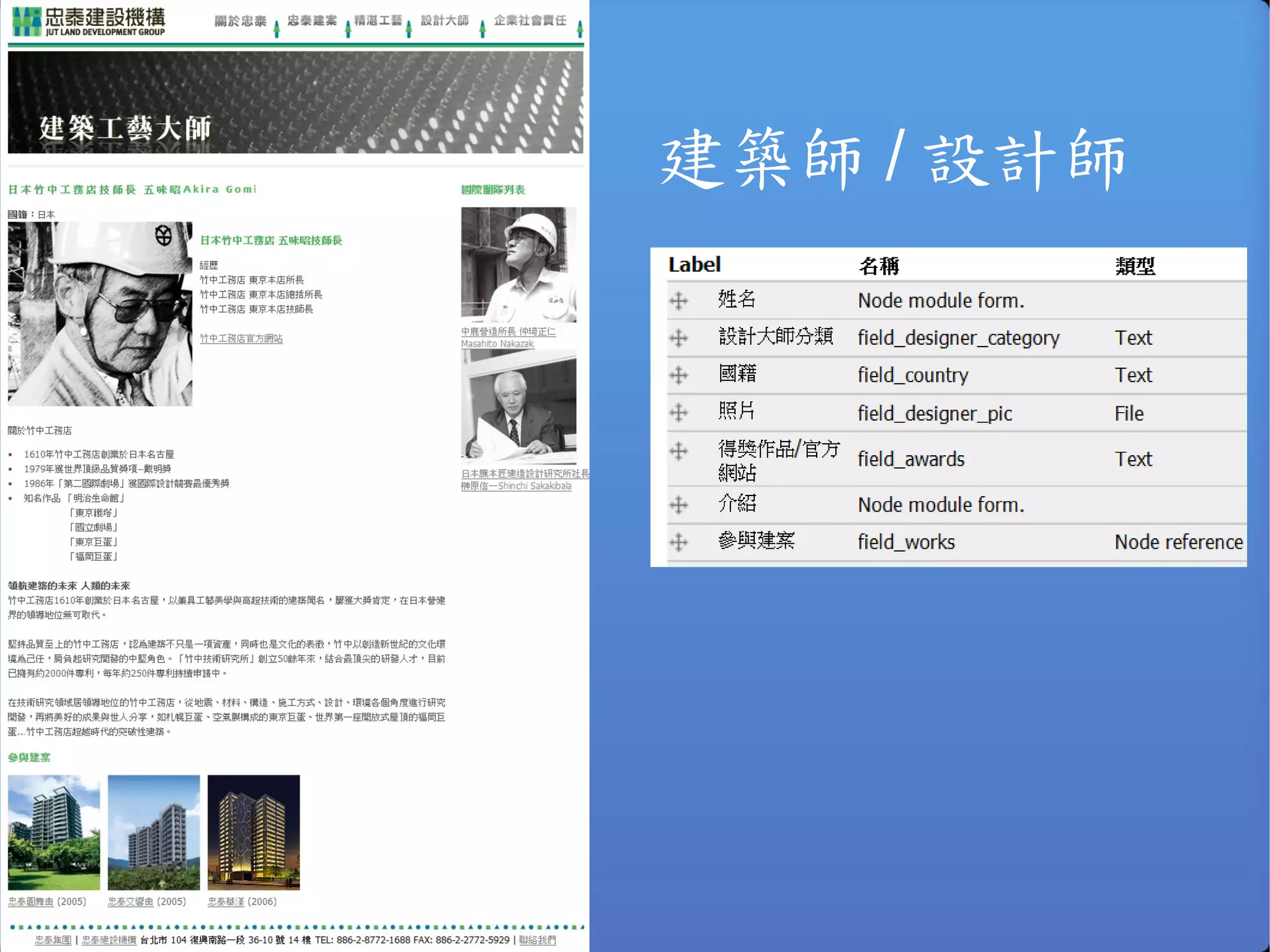Open the 設計大師 menu item

[445, 20]
